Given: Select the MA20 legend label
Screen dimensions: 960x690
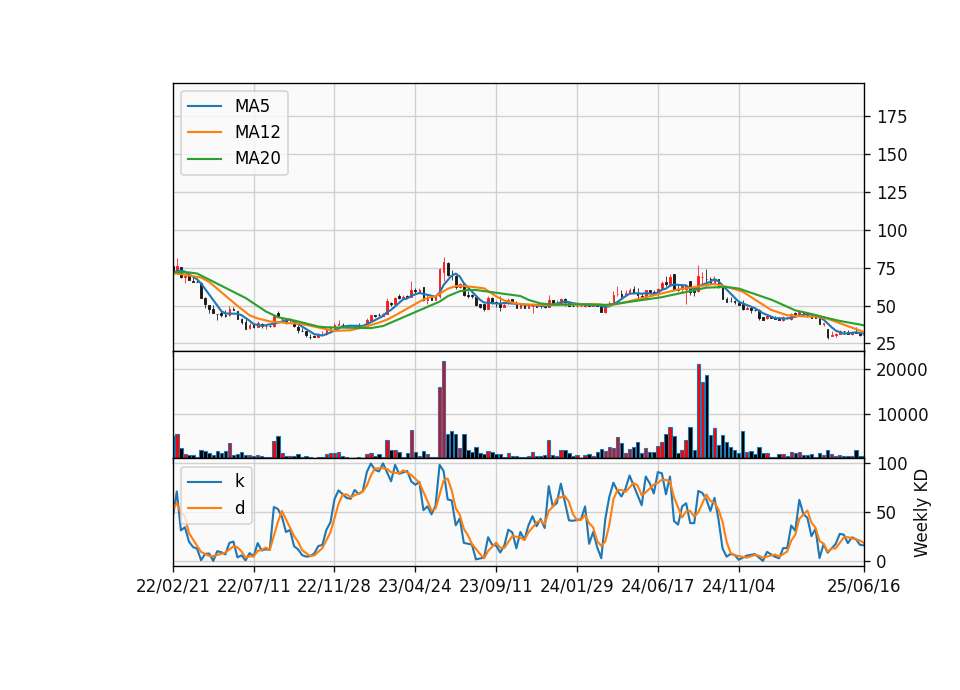Looking at the screenshot, I should pos(257,158).
